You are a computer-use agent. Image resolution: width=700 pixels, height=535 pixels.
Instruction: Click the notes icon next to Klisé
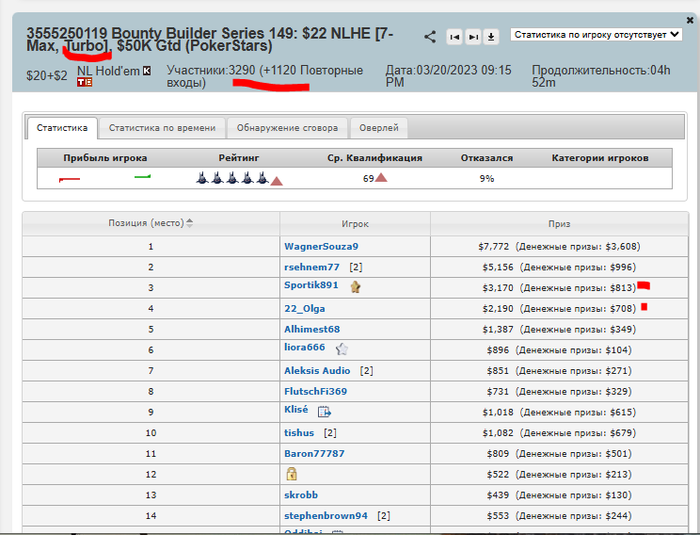click(x=324, y=411)
